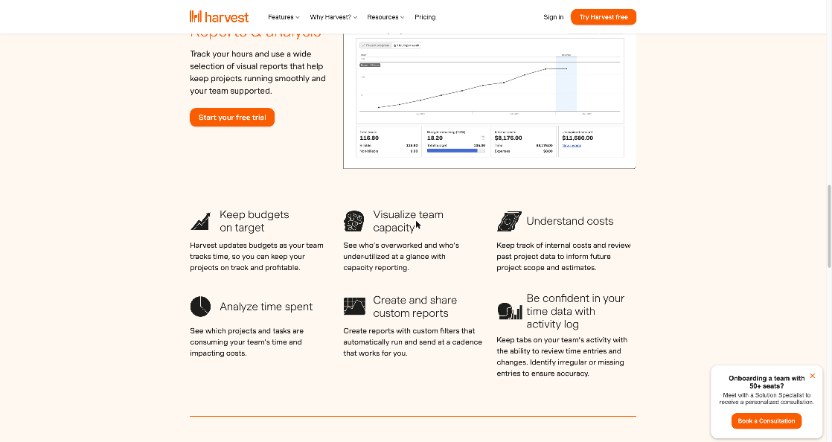Click the Understand costs heading
The width and height of the screenshot is (832, 442).
[570, 221]
